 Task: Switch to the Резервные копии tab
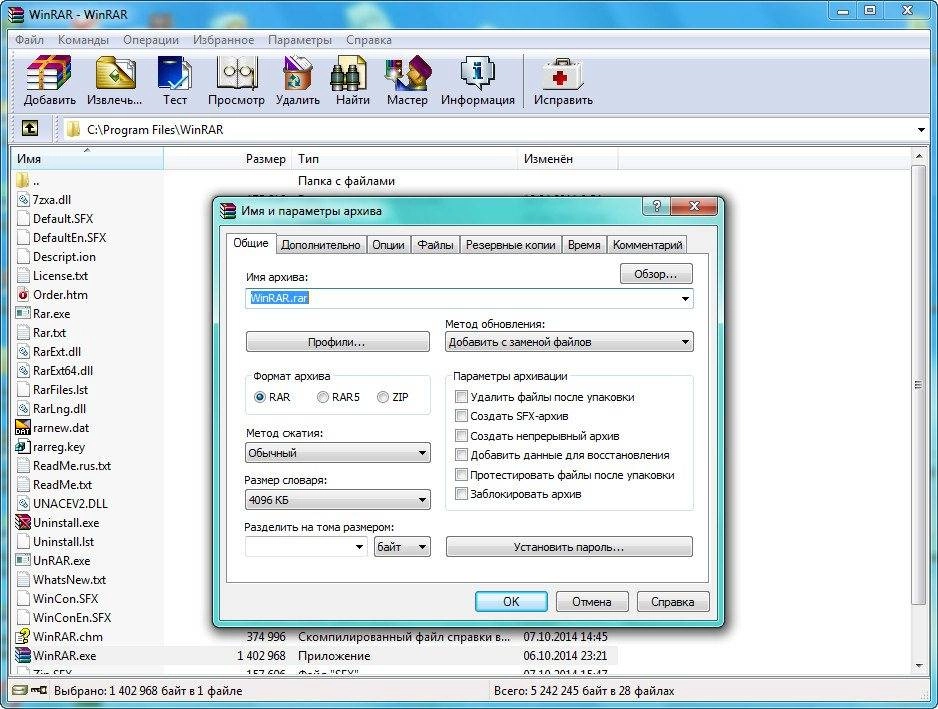(510, 245)
